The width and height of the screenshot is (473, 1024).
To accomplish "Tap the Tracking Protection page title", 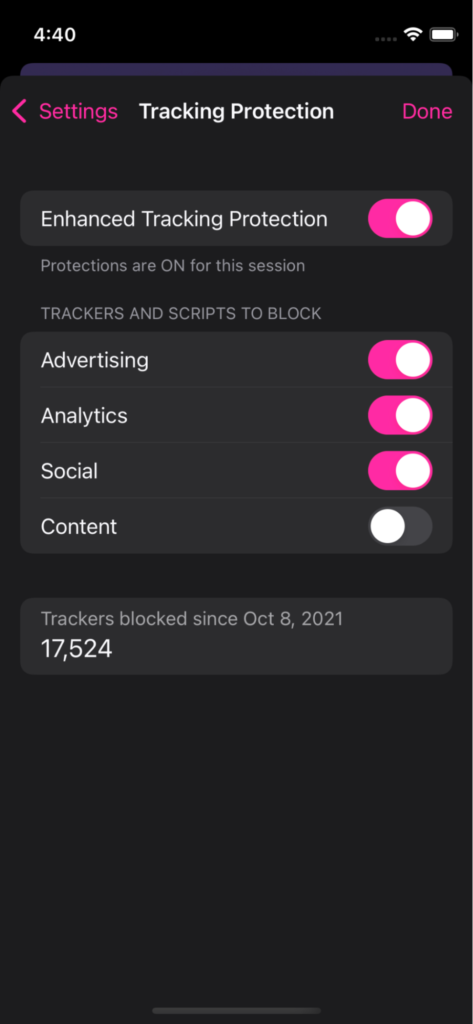I will (x=236, y=112).
